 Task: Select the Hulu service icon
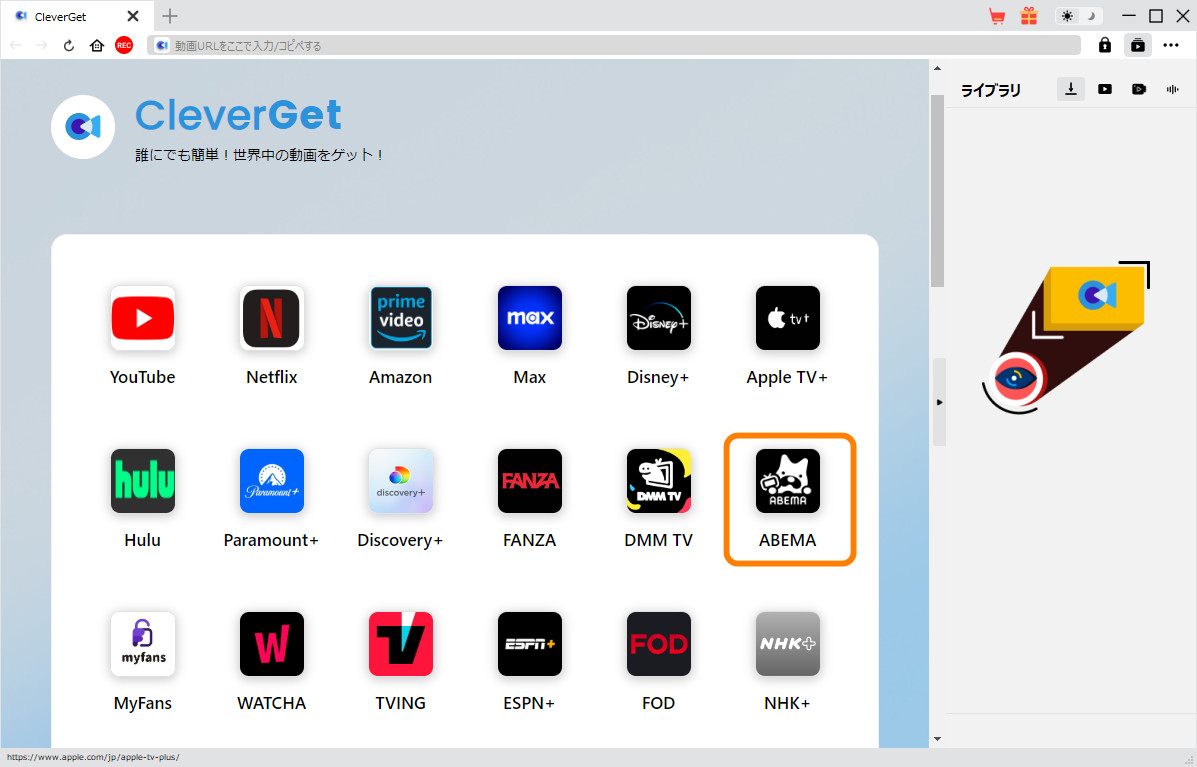click(x=142, y=481)
